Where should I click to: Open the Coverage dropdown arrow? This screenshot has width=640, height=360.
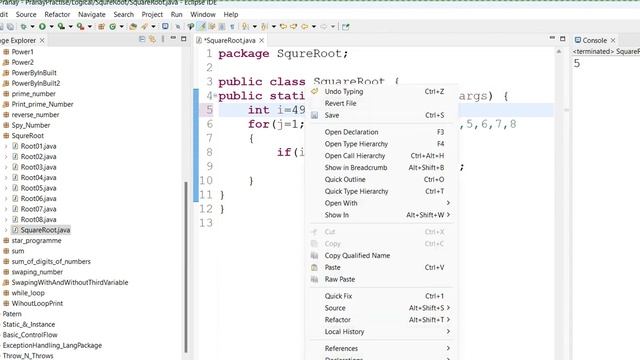(x=71, y=27)
